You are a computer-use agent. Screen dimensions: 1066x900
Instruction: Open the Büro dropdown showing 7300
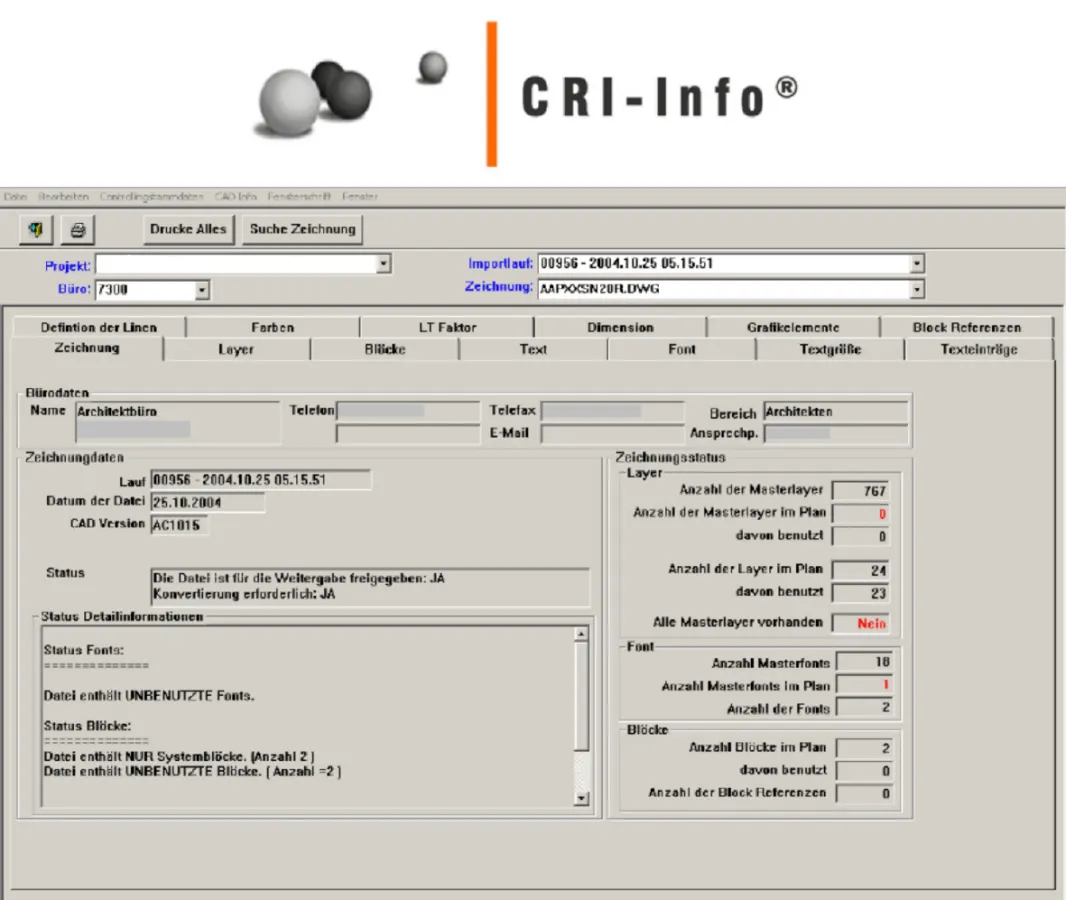[x=204, y=289]
